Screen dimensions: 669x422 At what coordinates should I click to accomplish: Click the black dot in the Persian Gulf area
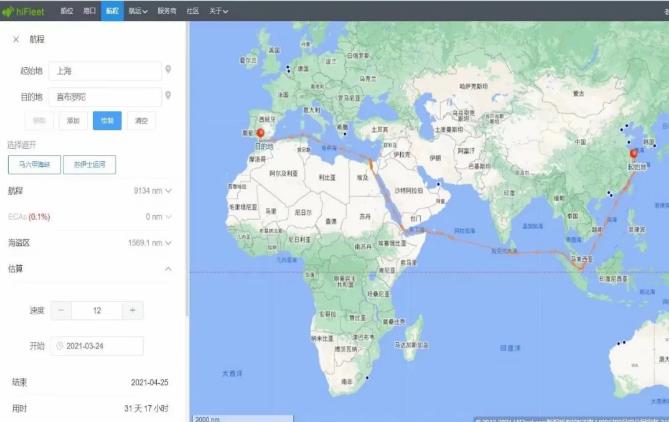coord(438,184)
